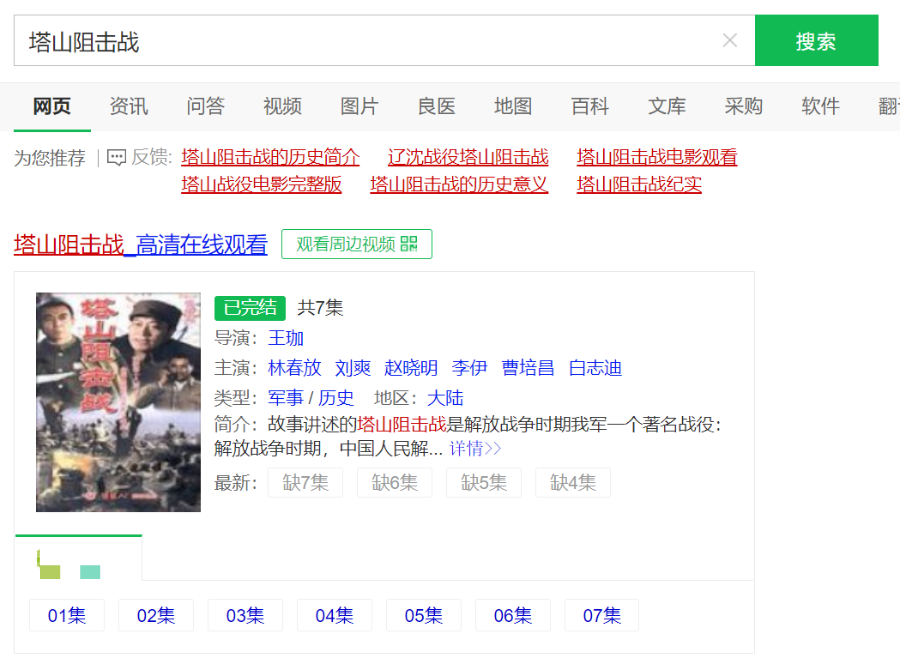The image size is (900, 664).
Task: Play episode 01集
Action: tap(67, 616)
